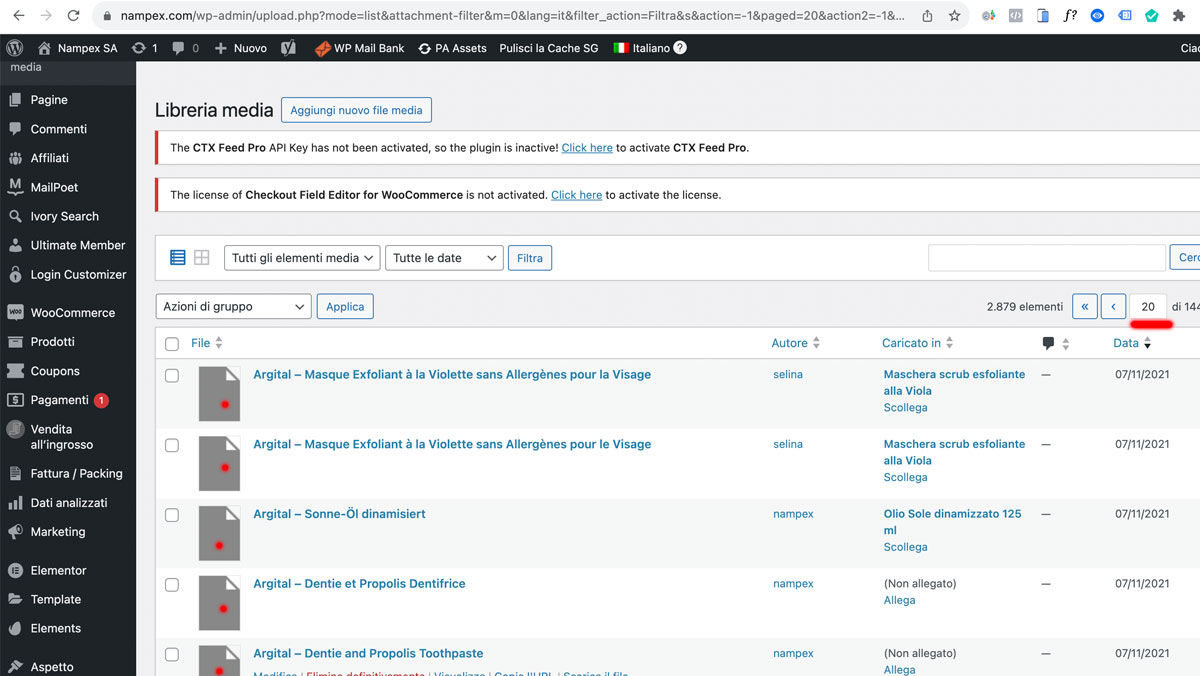Image resolution: width=1200 pixels, height=676 pixels.
Task: Check the box for Masque Exfoliant pour le Visage
Action: [x=172, y=446]
